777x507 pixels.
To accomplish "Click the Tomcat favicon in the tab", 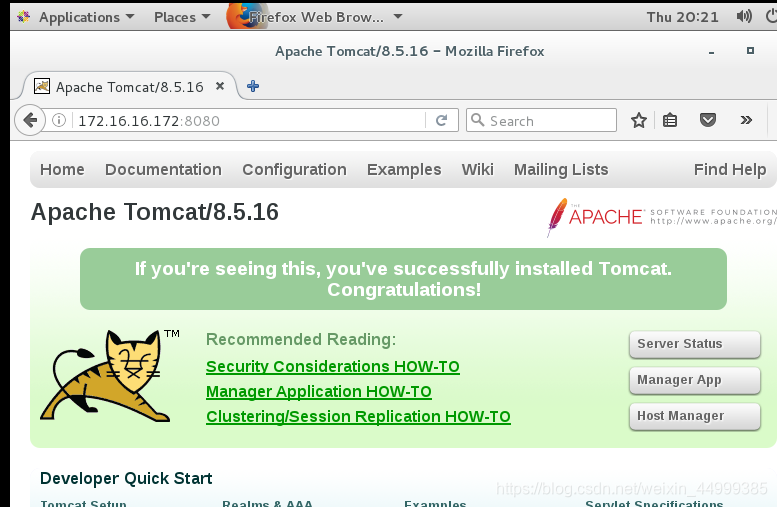I will (x=42, y=86).
